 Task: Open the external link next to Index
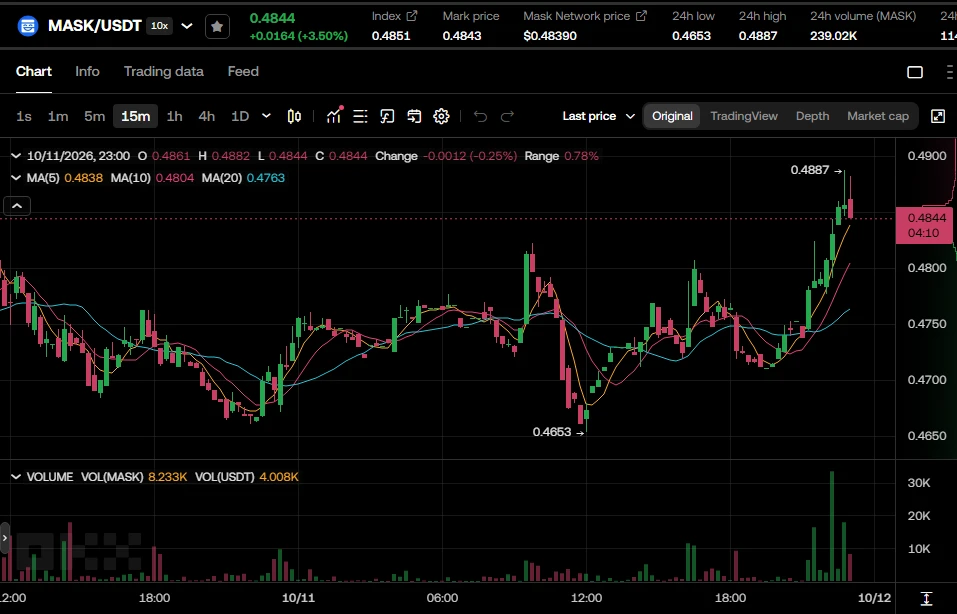pos(412,16)
